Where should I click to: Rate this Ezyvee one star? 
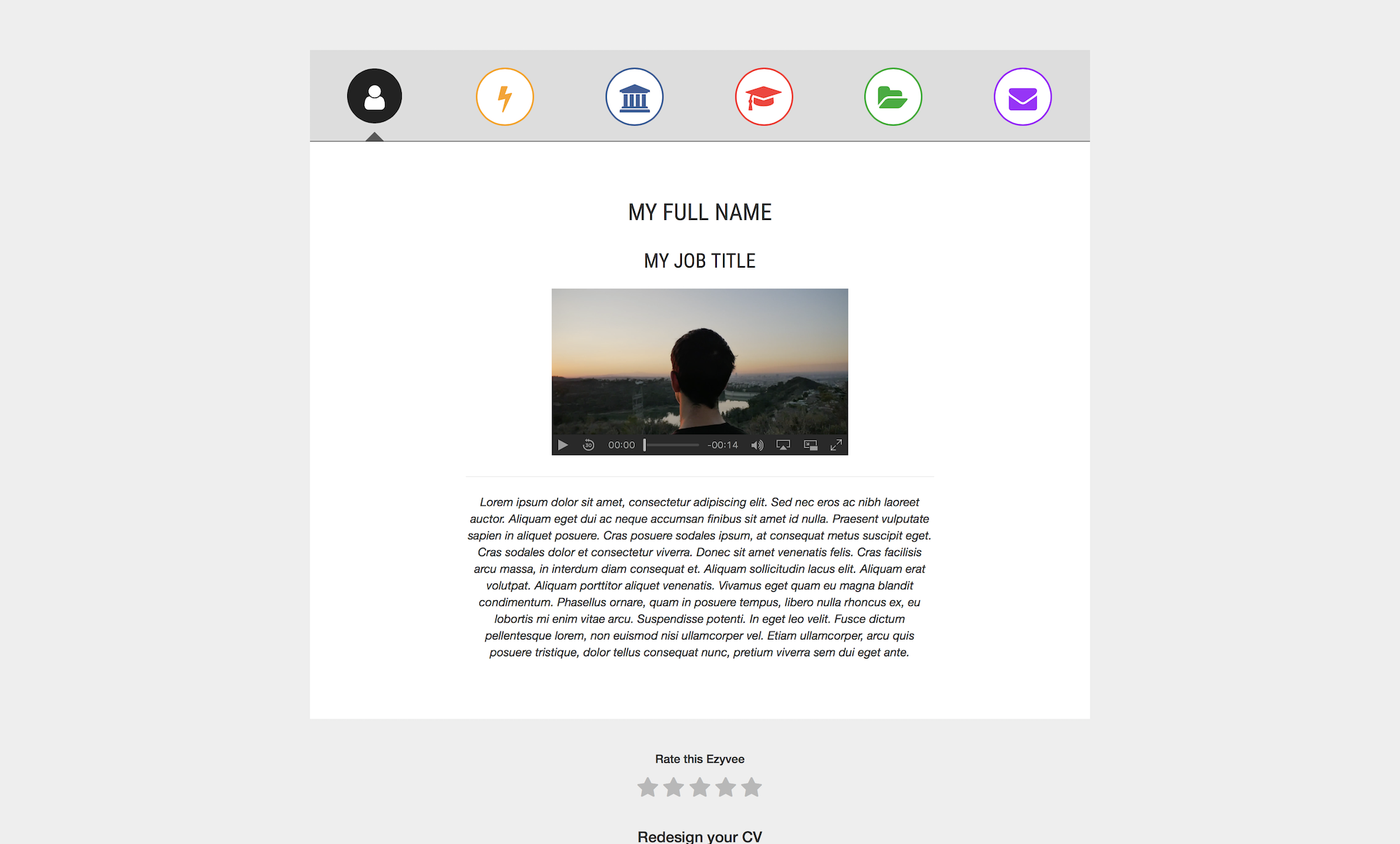(x=648, y=787)
